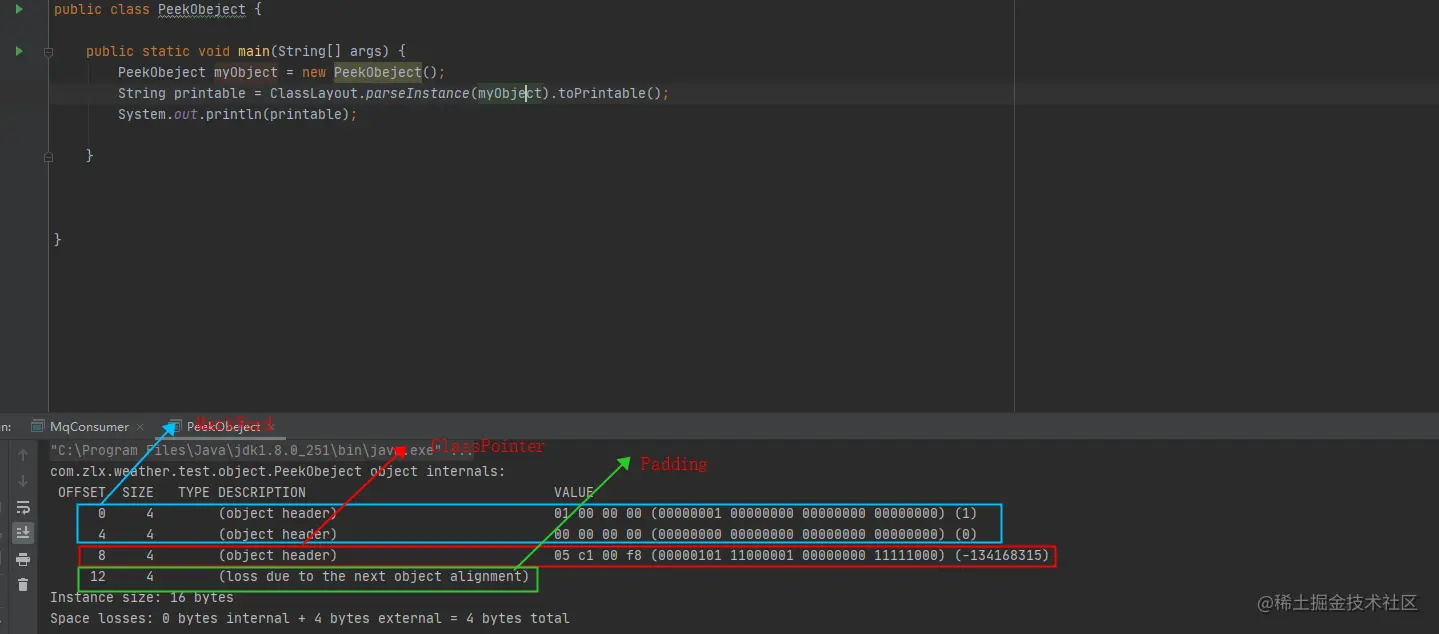The width and height of the screenshot is (1439, 634).
Task: Click the java.exe command line in console
Action: pos(263,451)
